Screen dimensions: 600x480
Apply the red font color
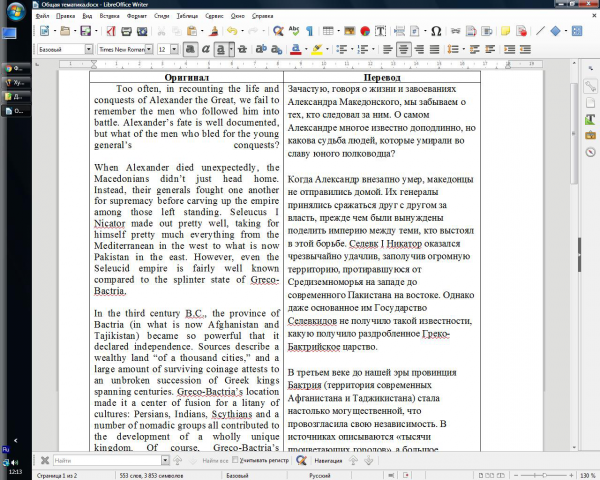(x=295, y=49)
